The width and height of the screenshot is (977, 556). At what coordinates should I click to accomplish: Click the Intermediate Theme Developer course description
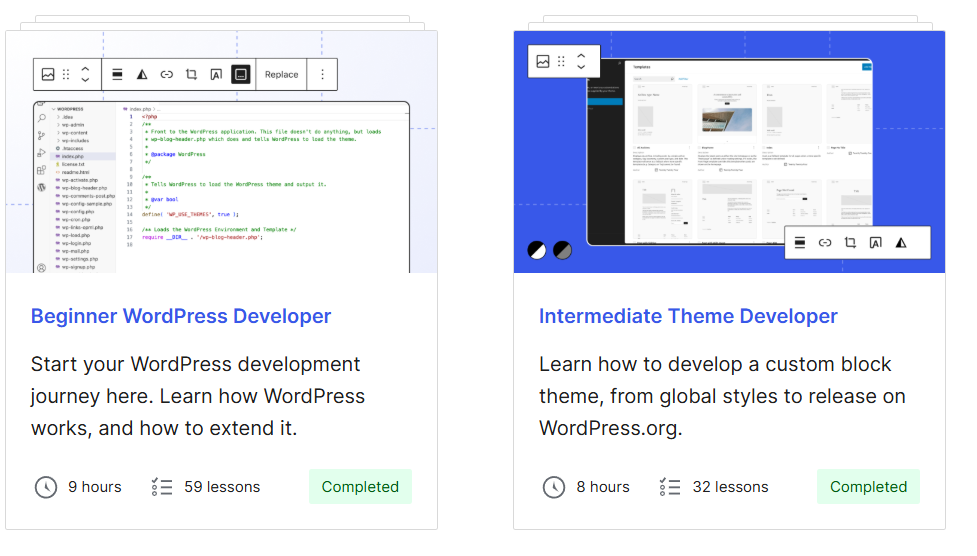pyautogui.click(x=722, y=396)
